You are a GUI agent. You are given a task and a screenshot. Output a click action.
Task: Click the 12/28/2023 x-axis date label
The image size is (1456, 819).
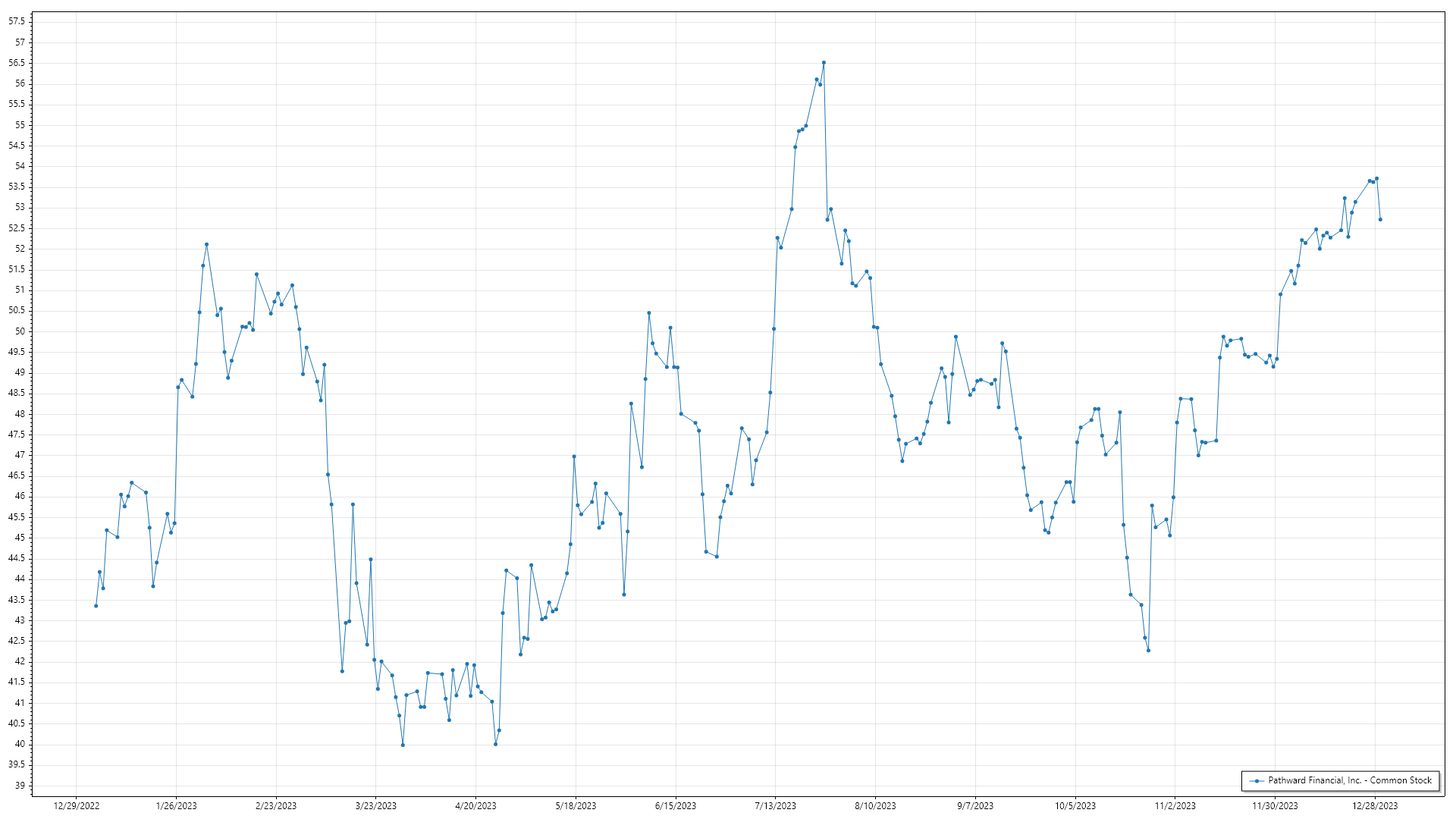click(1375, 806)
